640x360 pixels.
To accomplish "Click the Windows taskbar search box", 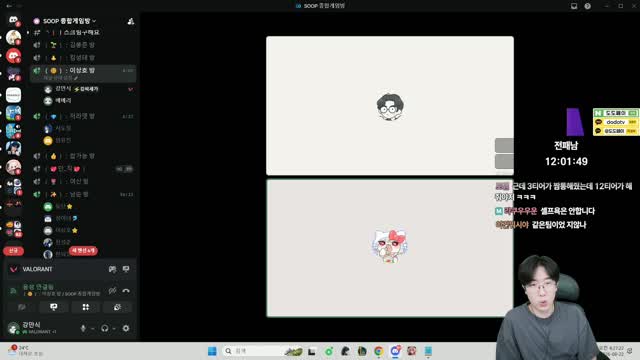I will click(262, 351).
